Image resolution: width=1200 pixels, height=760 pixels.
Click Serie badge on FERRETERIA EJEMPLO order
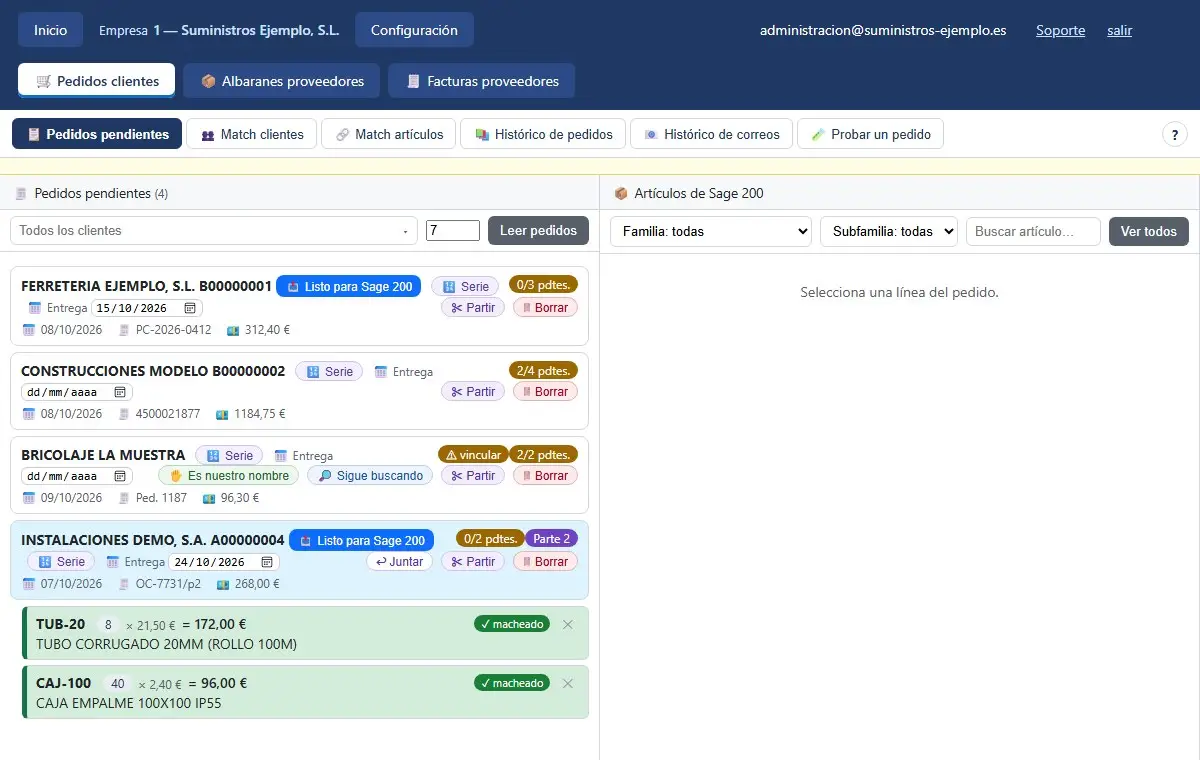[x=465, y=286]
